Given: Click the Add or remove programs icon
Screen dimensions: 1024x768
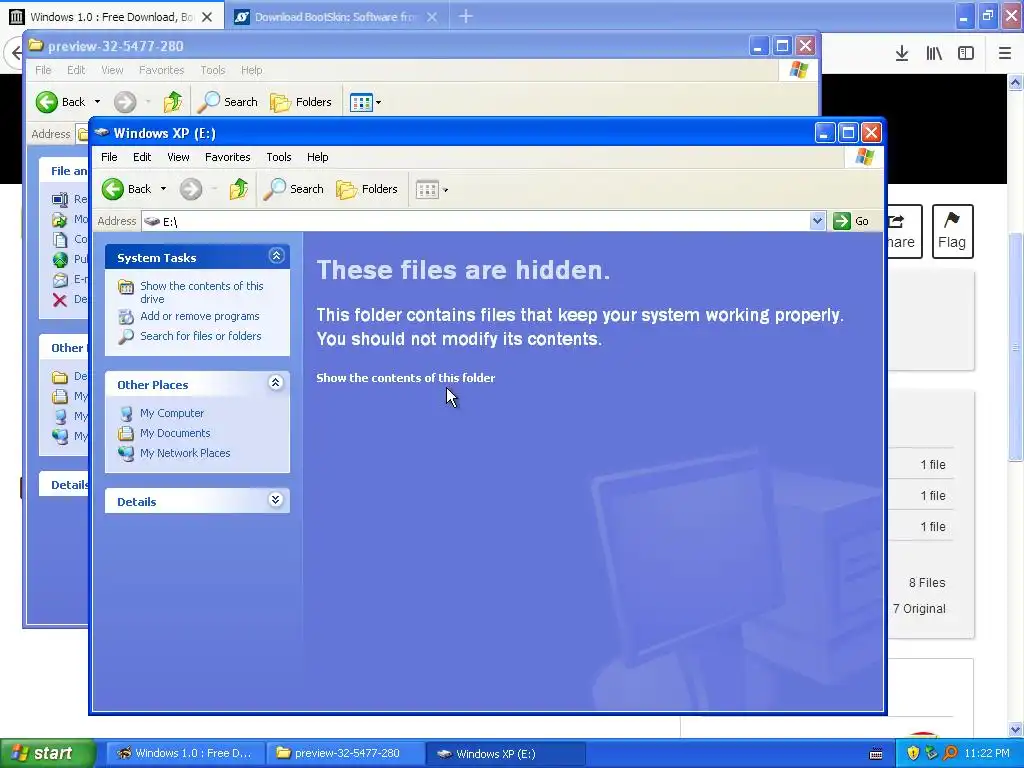Looking at the screenshot, I should coord(126,317).
